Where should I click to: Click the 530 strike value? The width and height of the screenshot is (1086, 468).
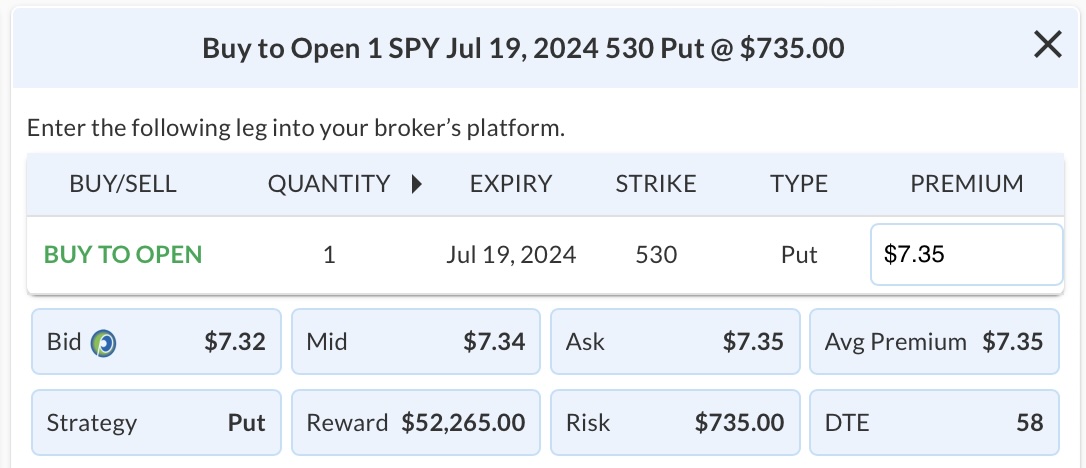coord(656,255)
